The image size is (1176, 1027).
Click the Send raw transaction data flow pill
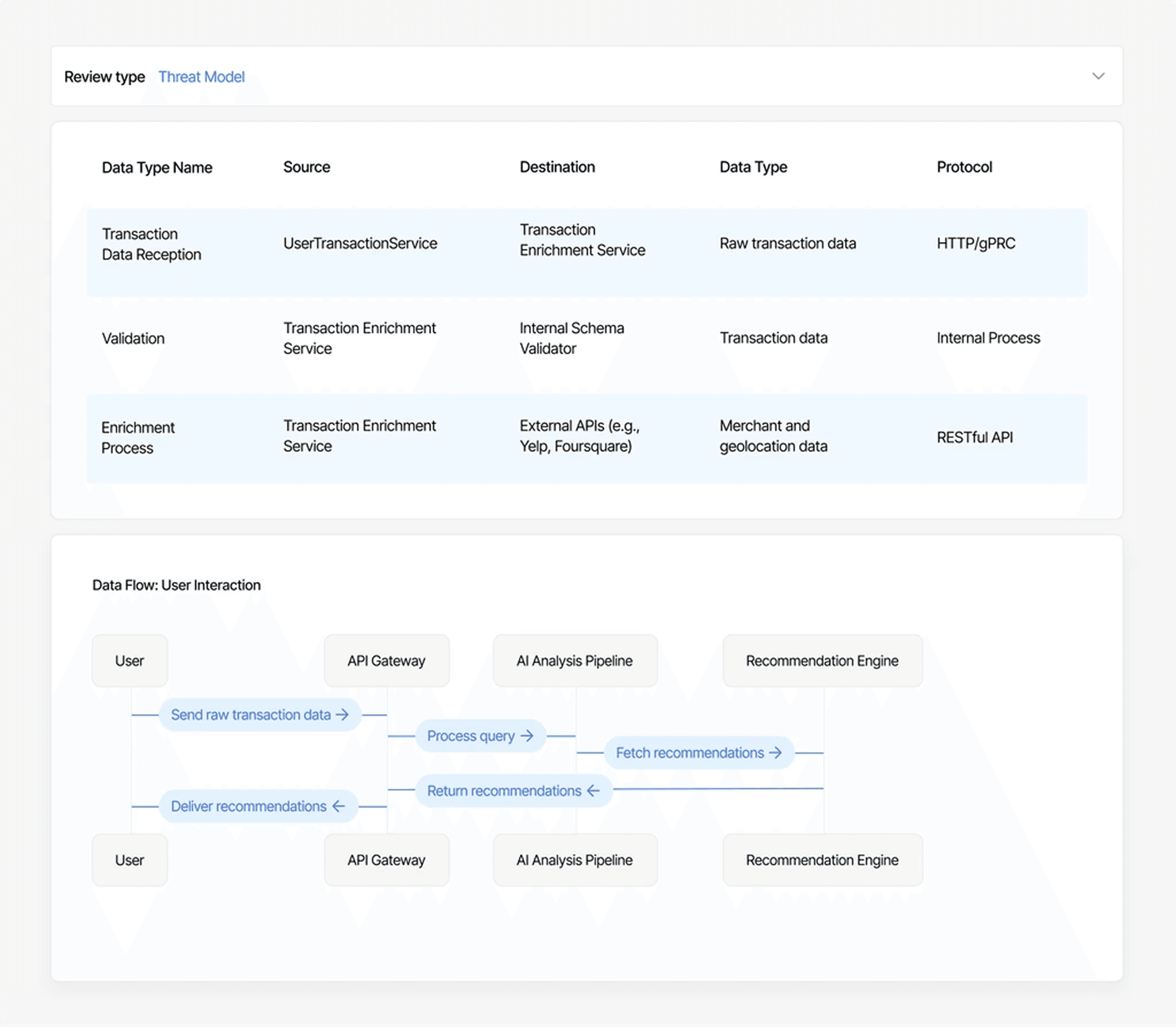[260, 715]
